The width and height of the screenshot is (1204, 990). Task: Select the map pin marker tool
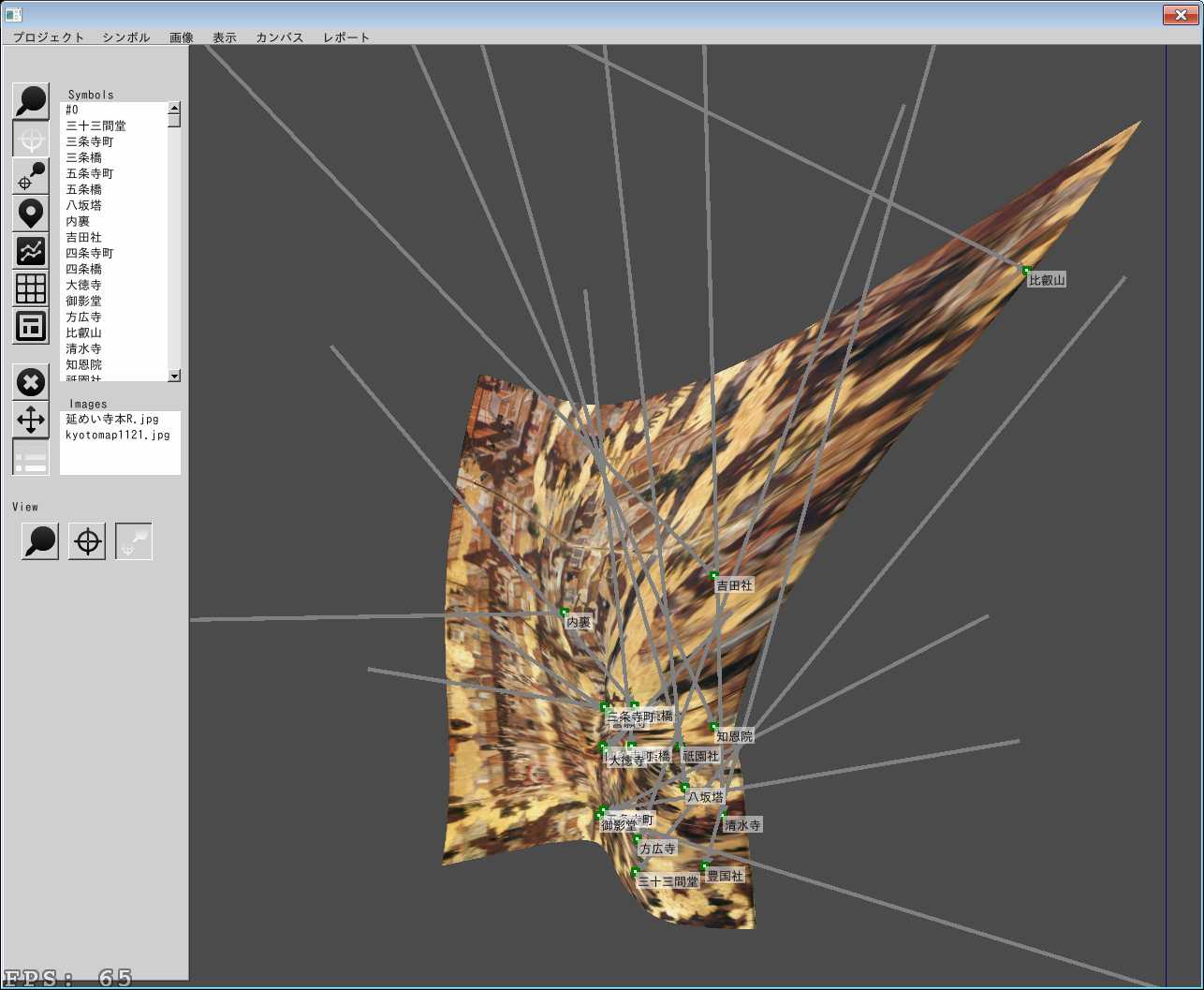pyautogui.click(x=31, y=214)
